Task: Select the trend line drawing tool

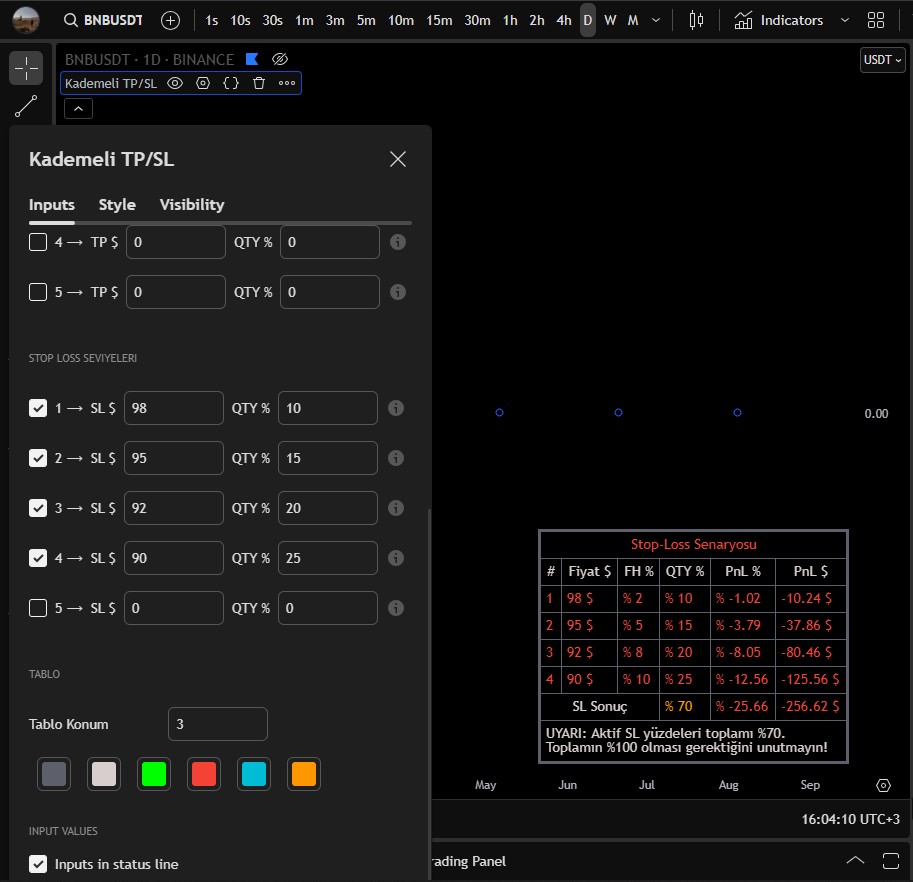Action: tap(26, 106)
